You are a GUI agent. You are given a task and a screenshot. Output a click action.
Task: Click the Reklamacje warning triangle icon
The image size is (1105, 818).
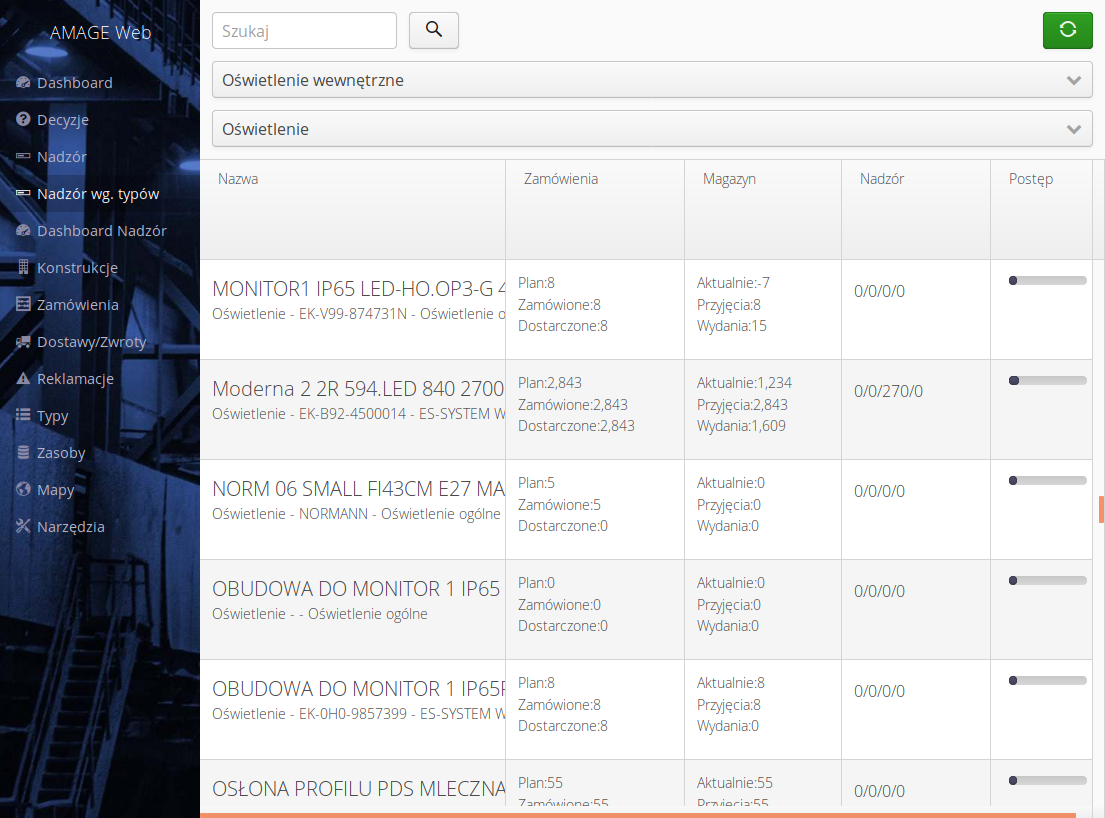click(24, 378)
